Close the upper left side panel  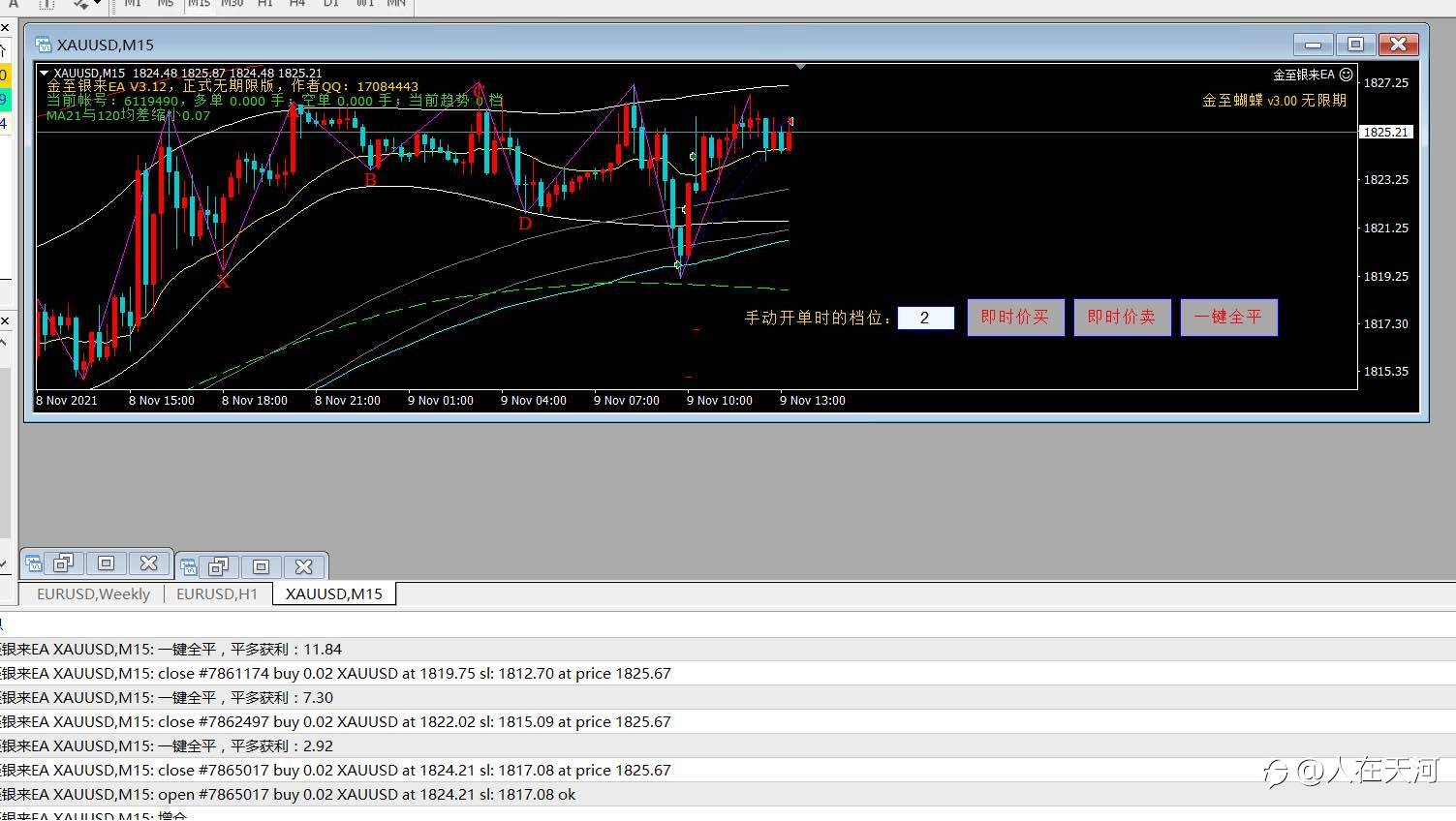[x=4, y=28]
